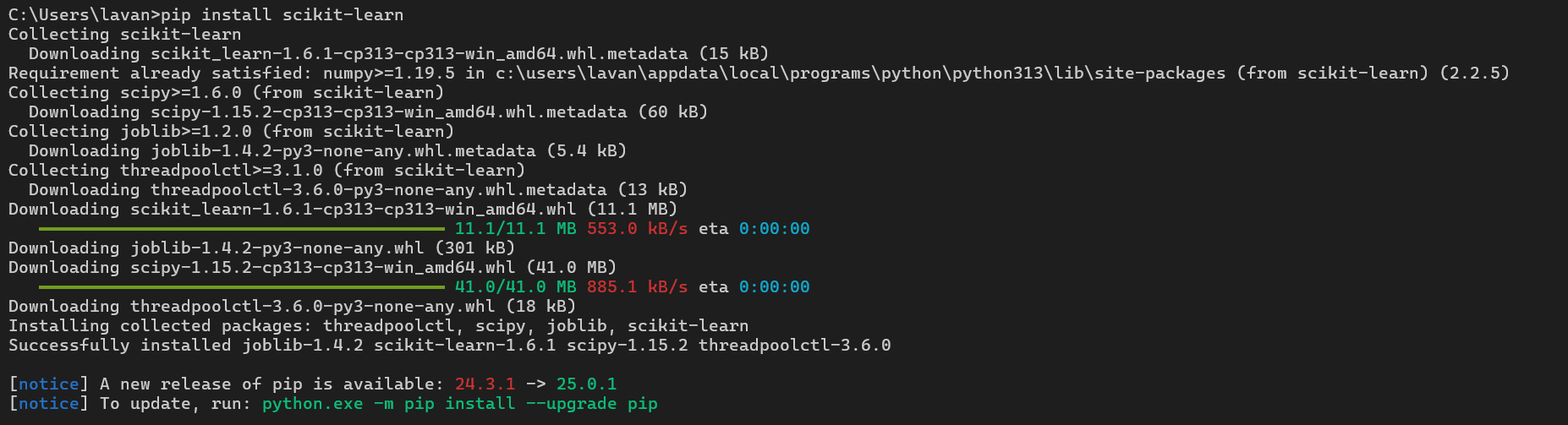Click the green pip version 25.0.1
This screenshot has height=425, width=1568.
tap(586, 384)
